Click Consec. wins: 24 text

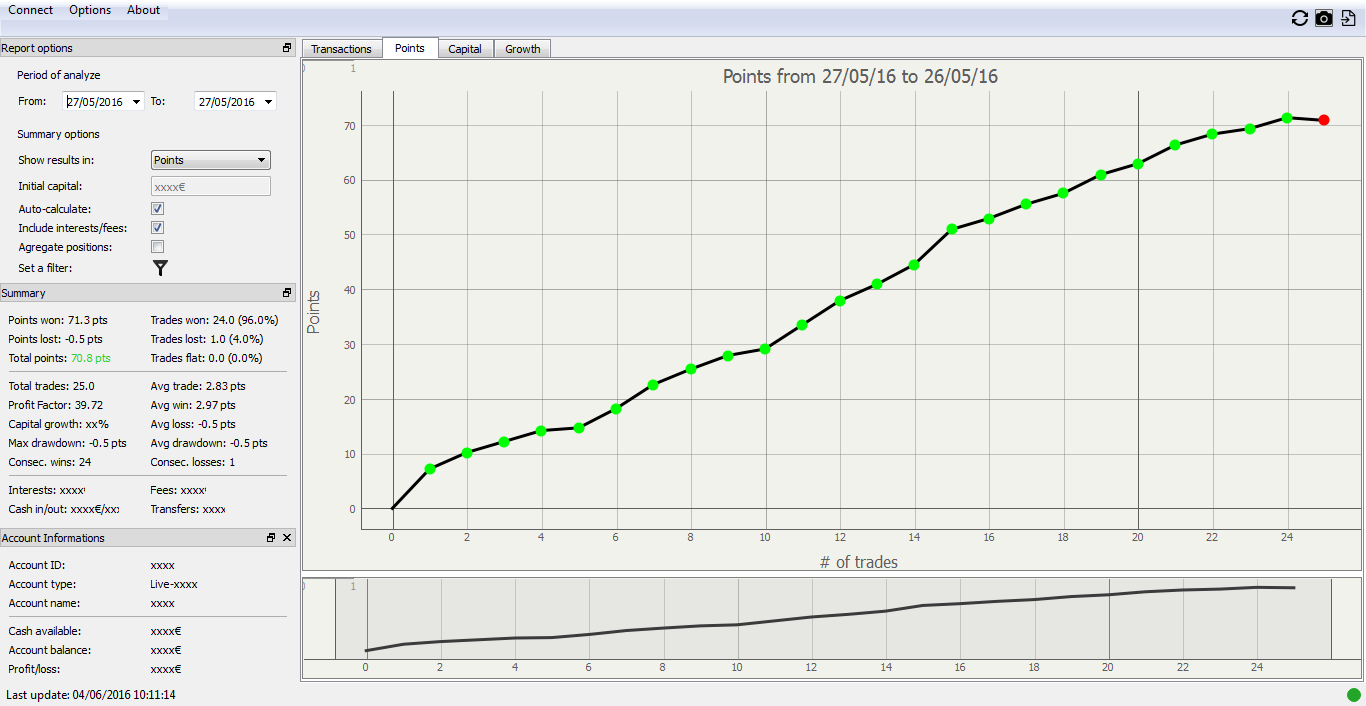50,462
